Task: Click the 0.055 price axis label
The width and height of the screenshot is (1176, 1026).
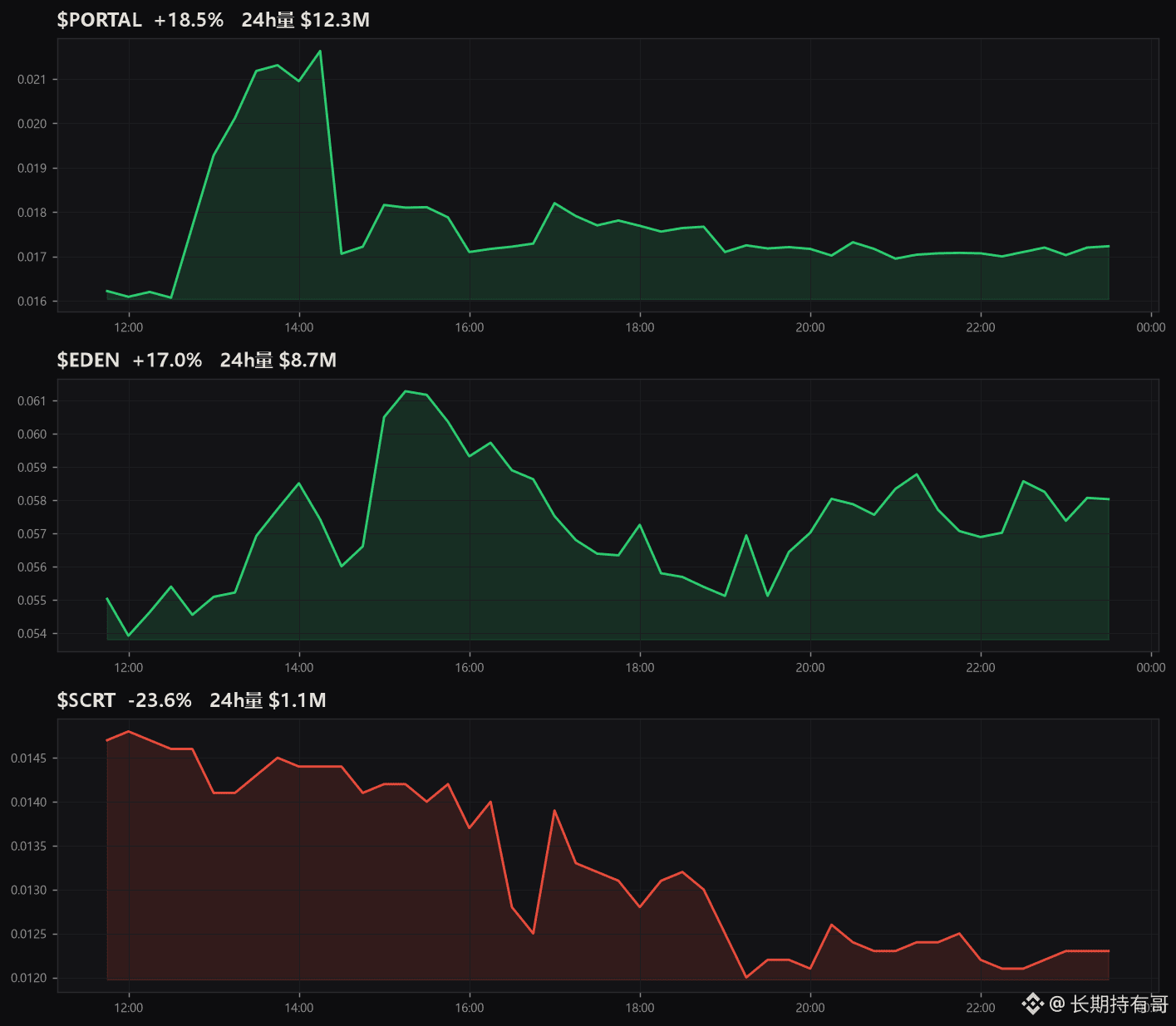Action: 32,600
